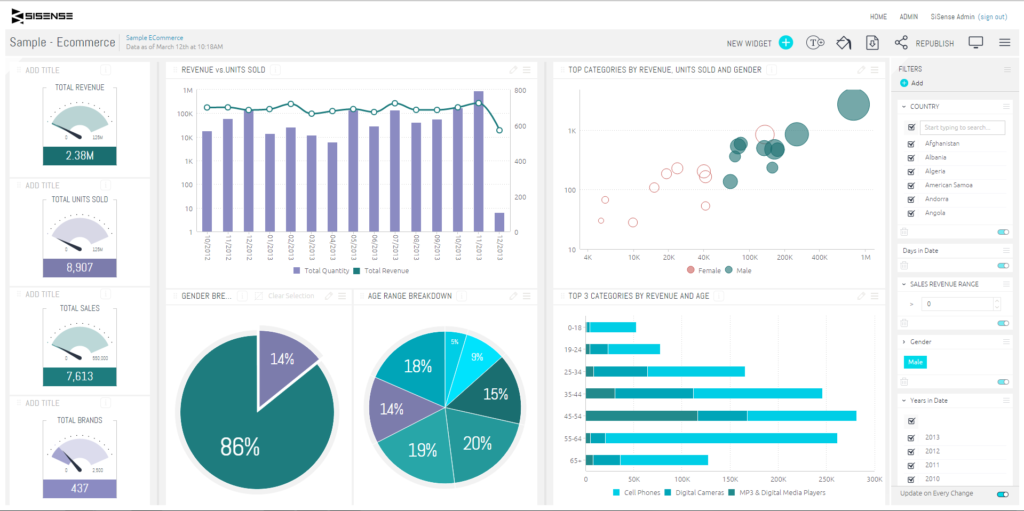Click the share dashboard icon

point(901,43)
